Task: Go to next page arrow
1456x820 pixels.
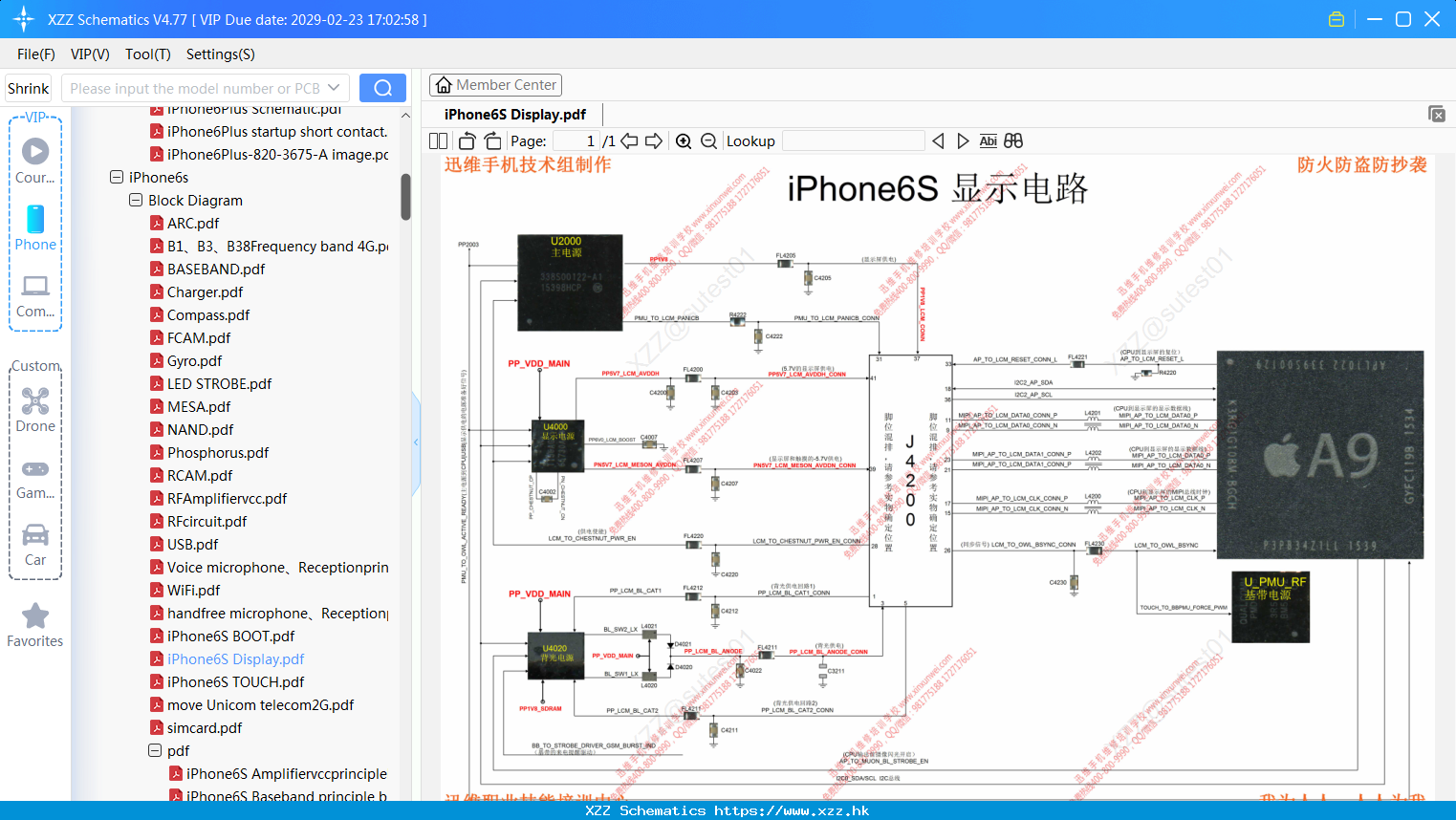Action: [x=654, y=140]
